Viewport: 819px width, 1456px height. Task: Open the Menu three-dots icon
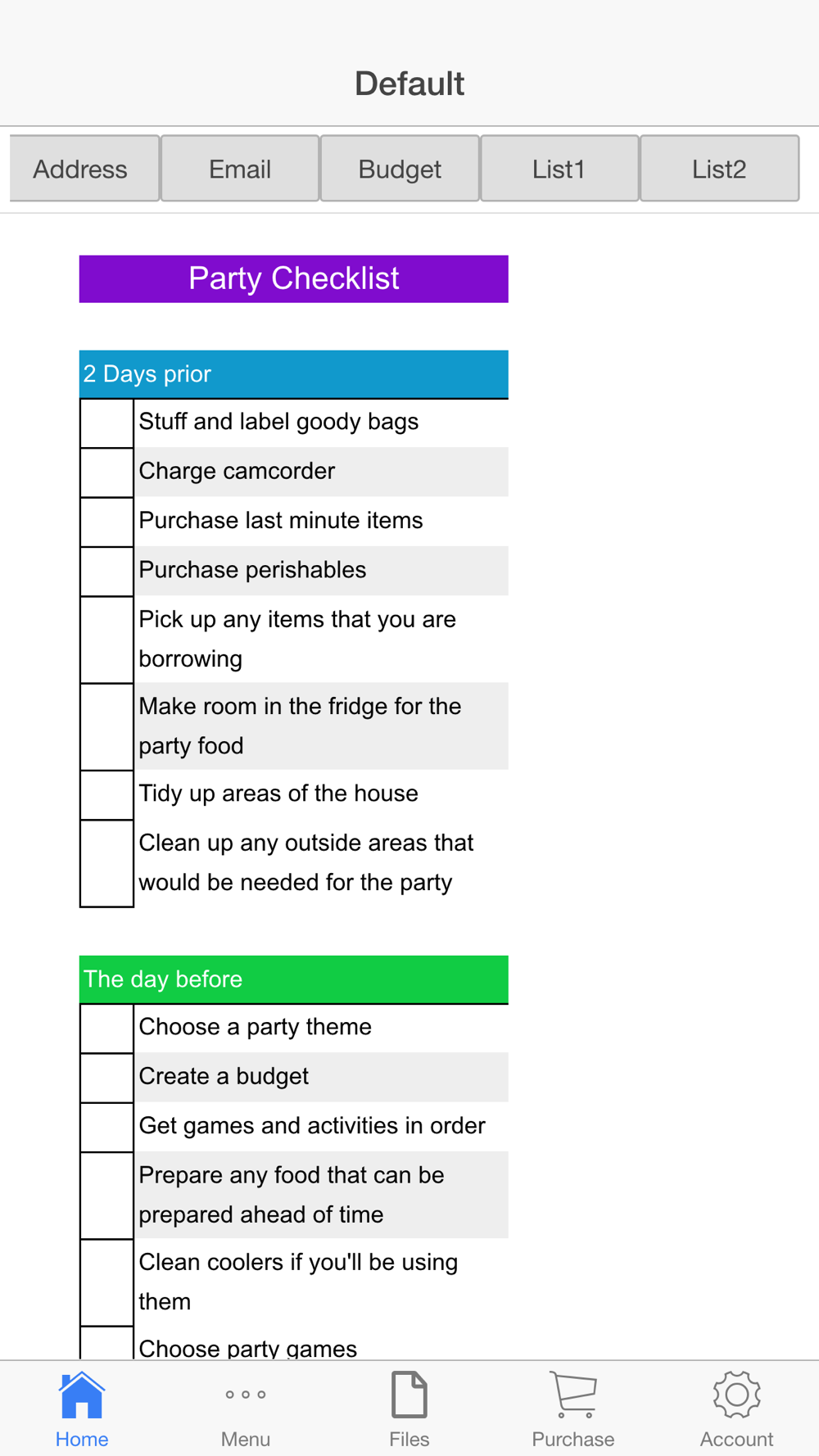tap(246, 1395)
